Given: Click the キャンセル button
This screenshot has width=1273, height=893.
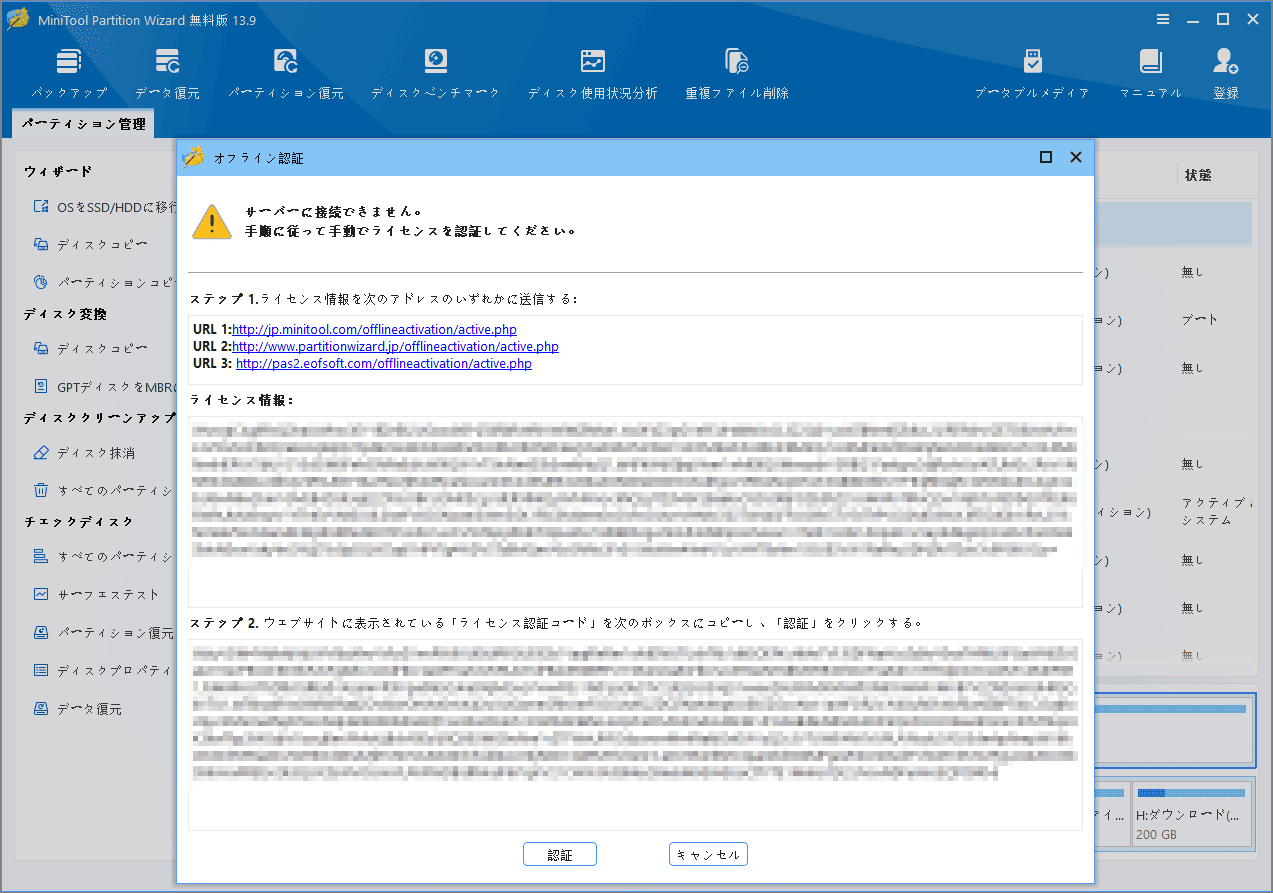Looking at the screenshot, I should click(708, 855).
